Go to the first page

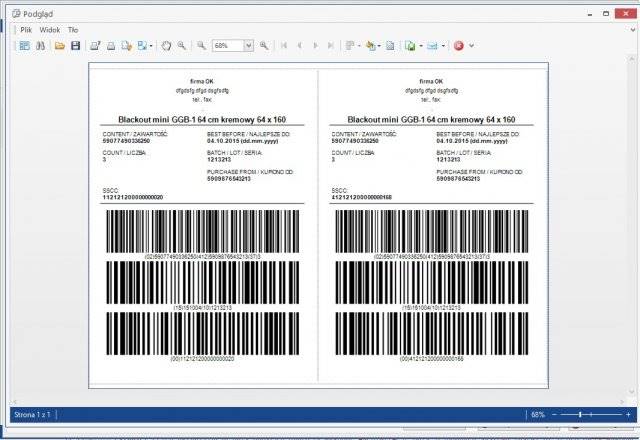(x=284, y=46)
